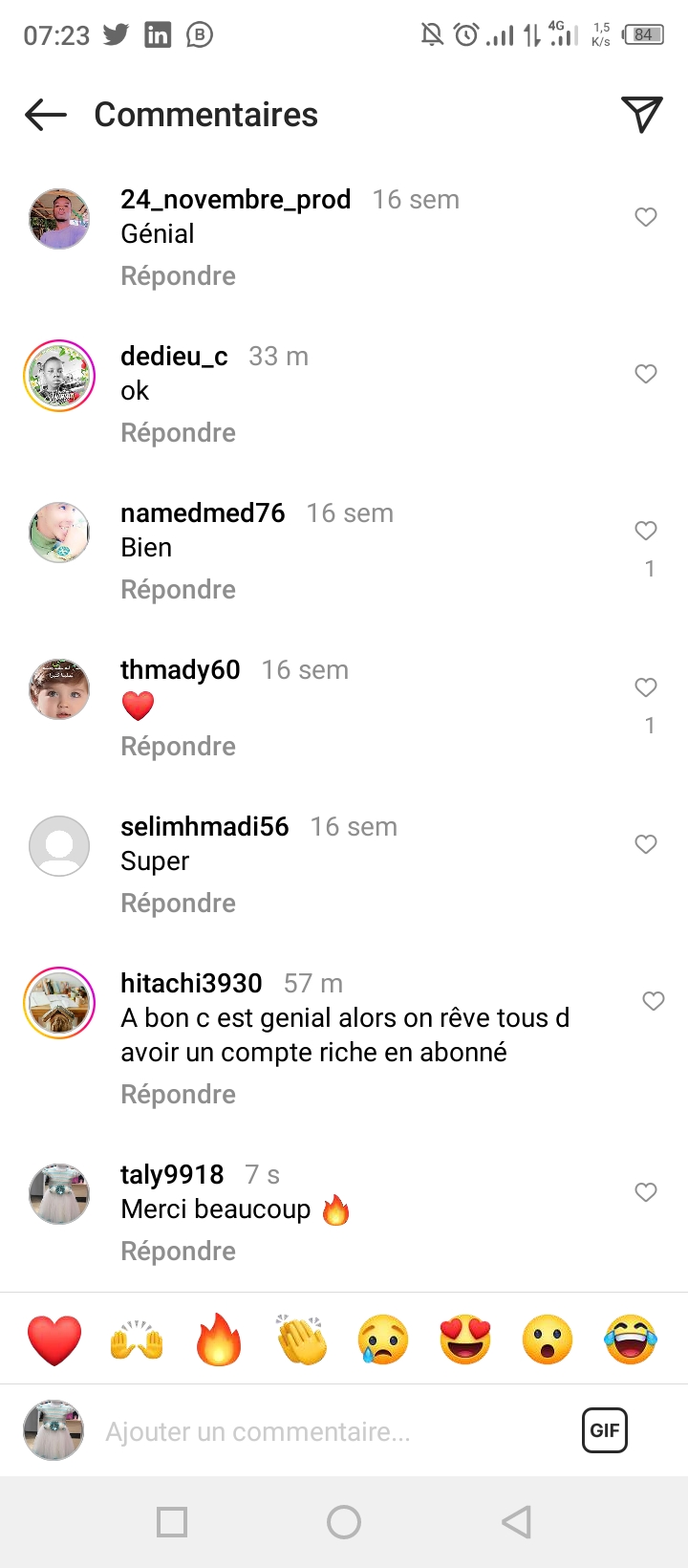Reply to namedmed76's "Bien" comment

(178, 590)
